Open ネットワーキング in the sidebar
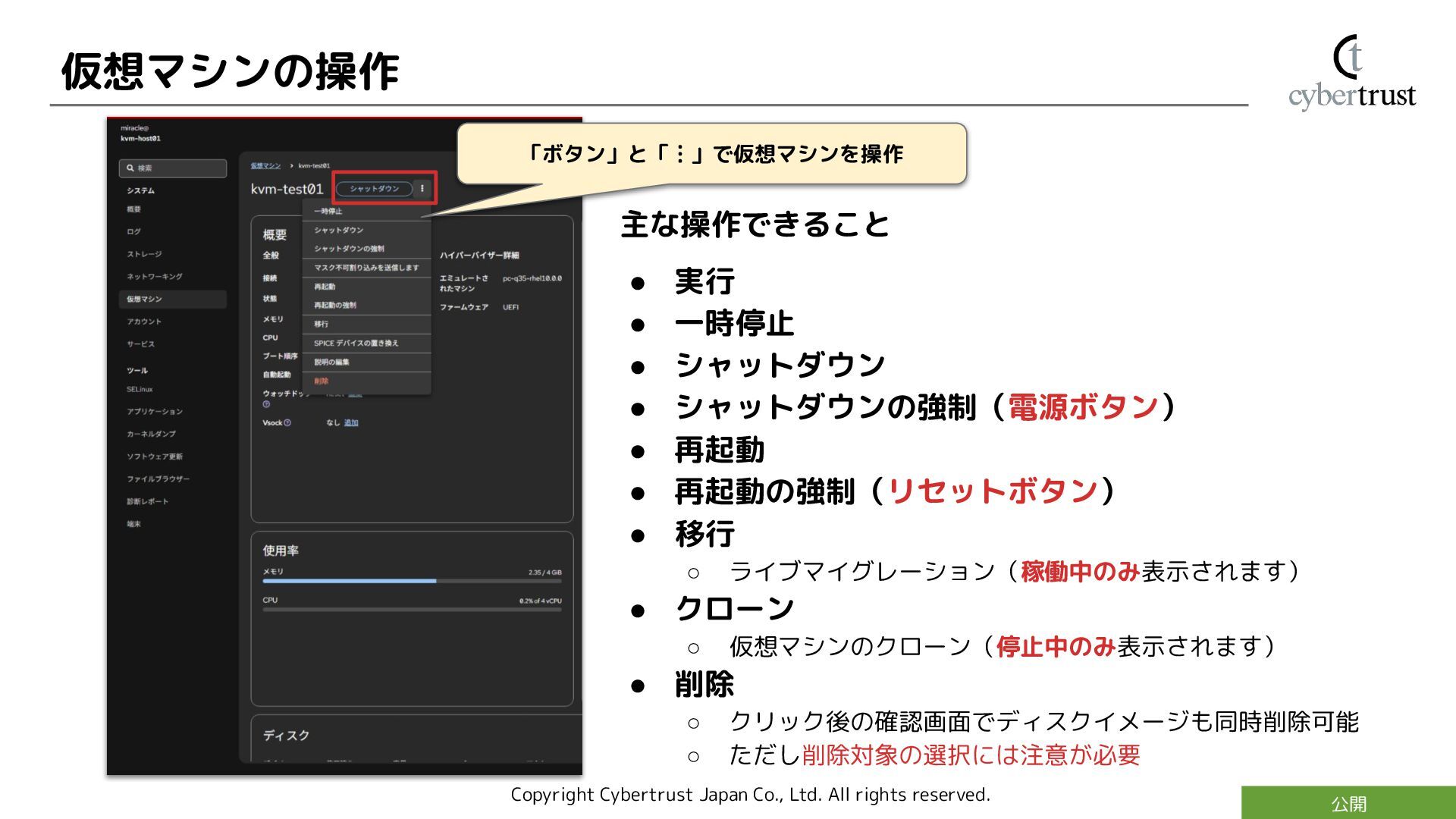This screenshot has height=819, width=1456. pos(154,277)
